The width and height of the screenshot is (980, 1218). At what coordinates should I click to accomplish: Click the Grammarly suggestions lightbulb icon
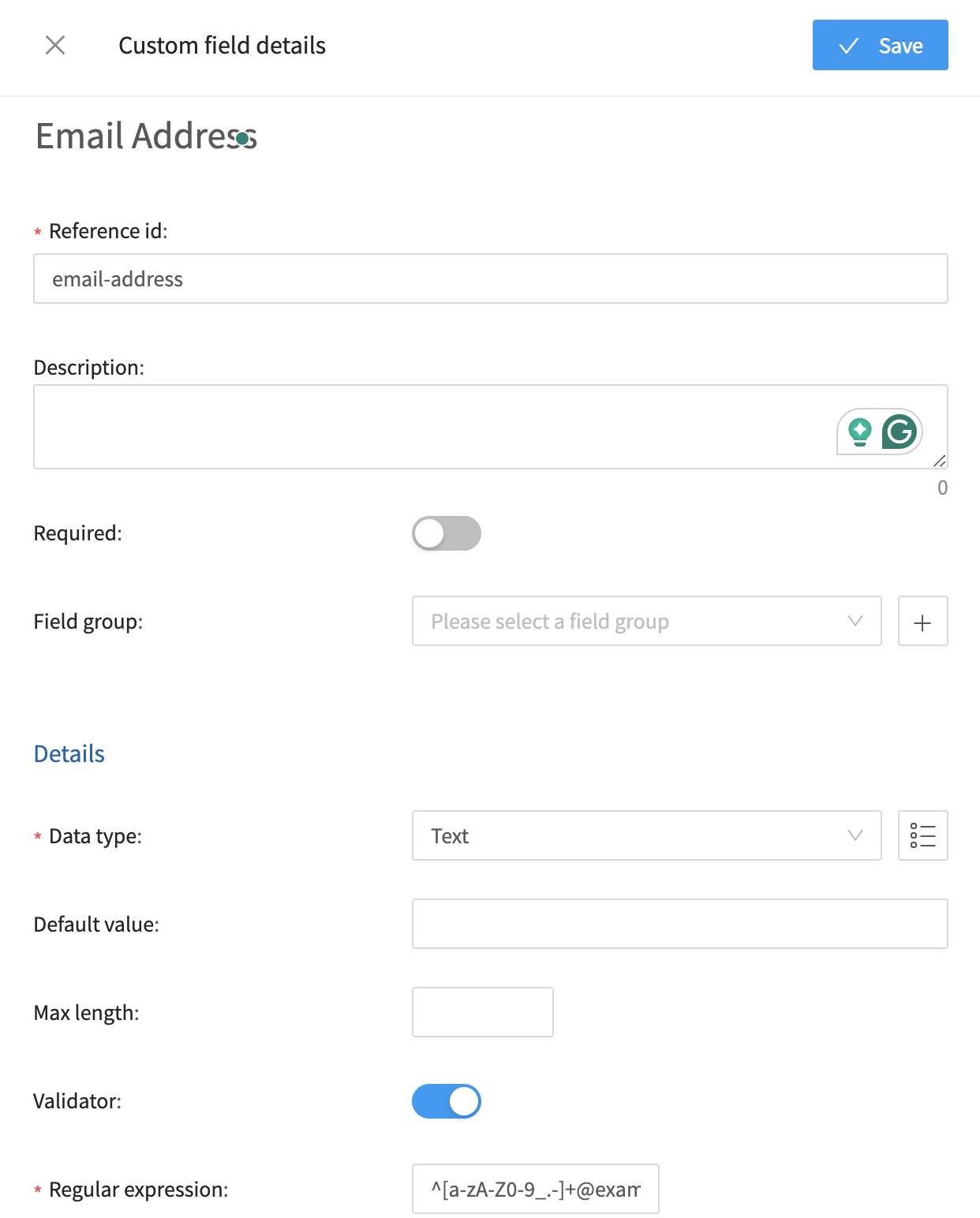click(x=859, y=432)
